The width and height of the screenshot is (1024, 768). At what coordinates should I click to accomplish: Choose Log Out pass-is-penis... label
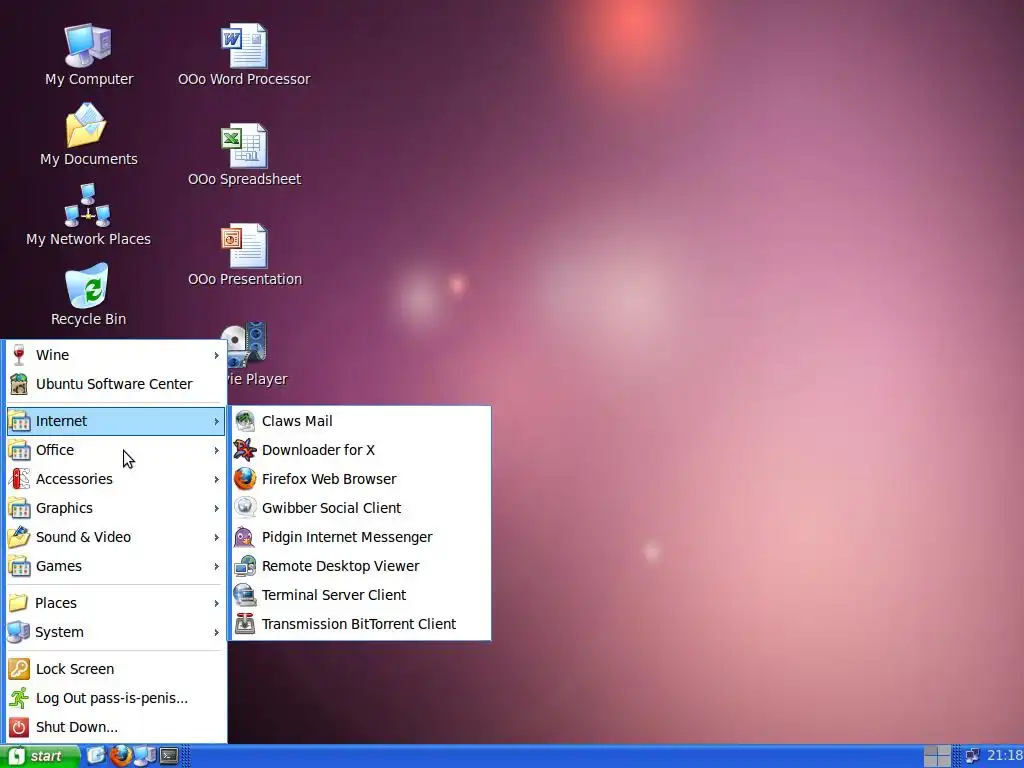pyautogui.click(x=112, y=698)
